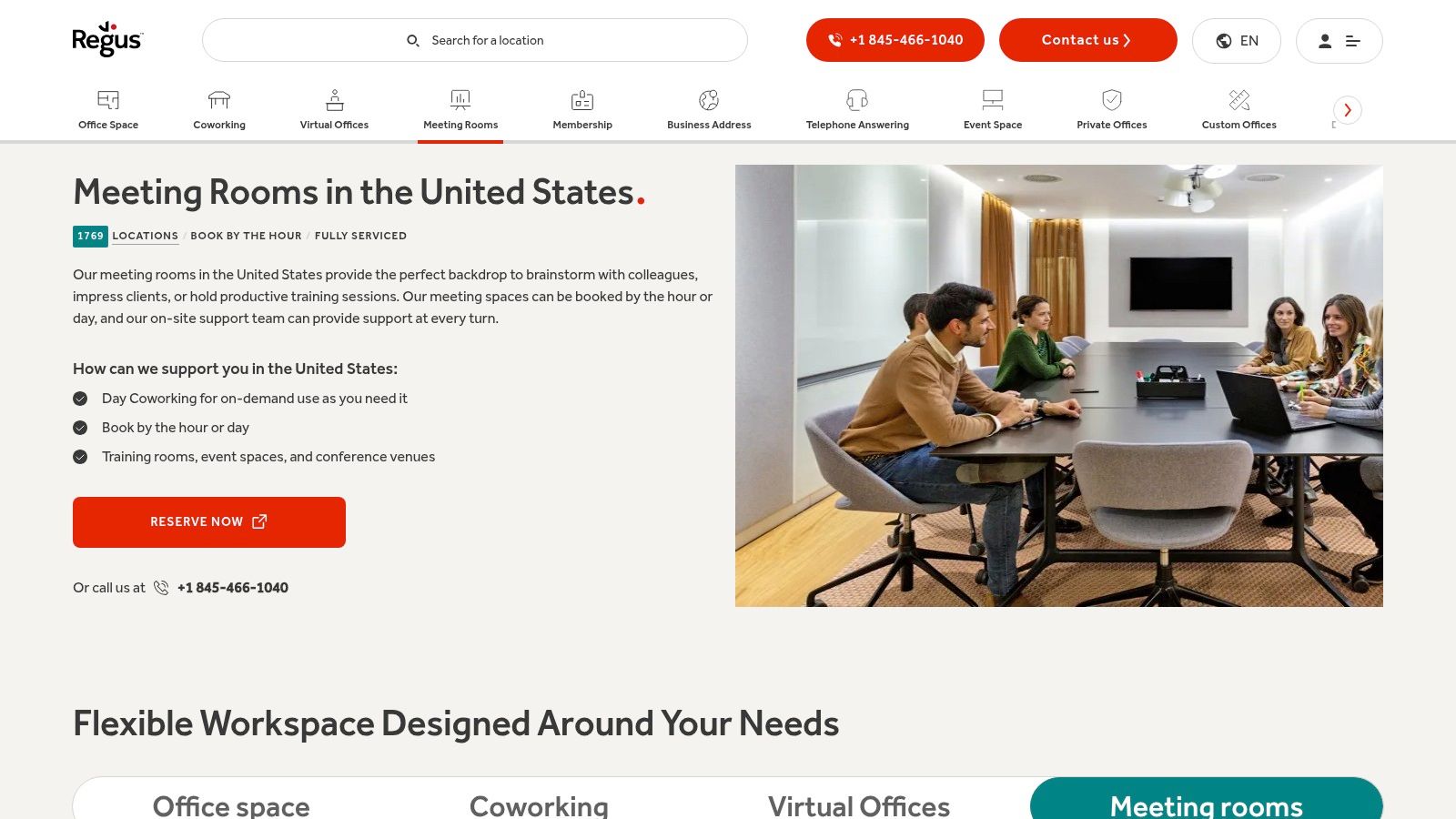Select the Telephone Answering headset icon
The height and width of the screenshot is (819, 1456).
[x=857, y=100]
